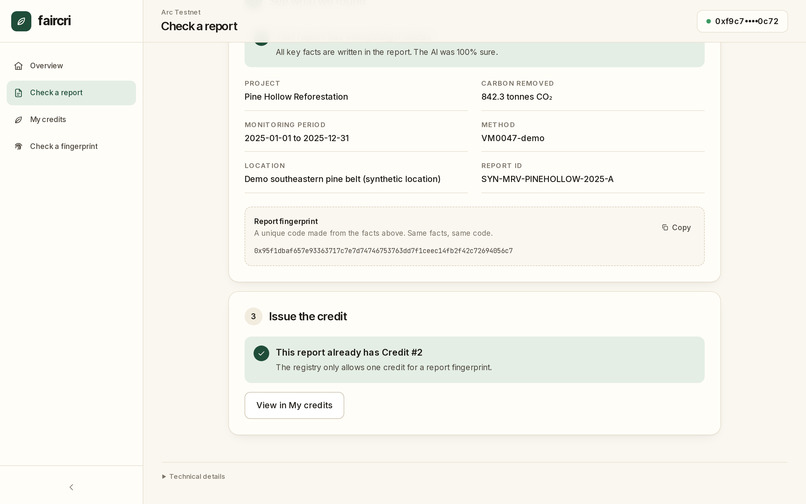806x504 pixels.
Task: Click the Arc Testnet network label
Action: (180, 12)
